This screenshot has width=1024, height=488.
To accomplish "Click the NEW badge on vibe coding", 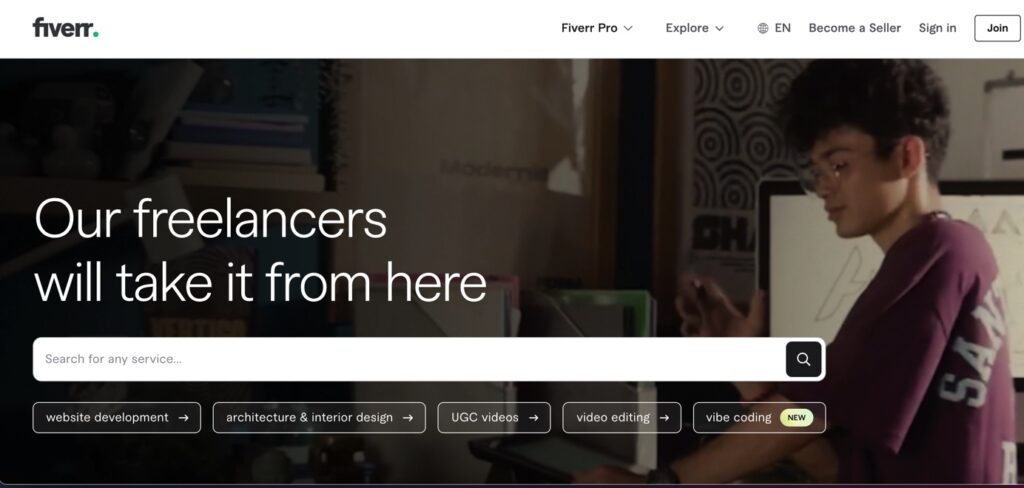I will click(x=797, y=417).
